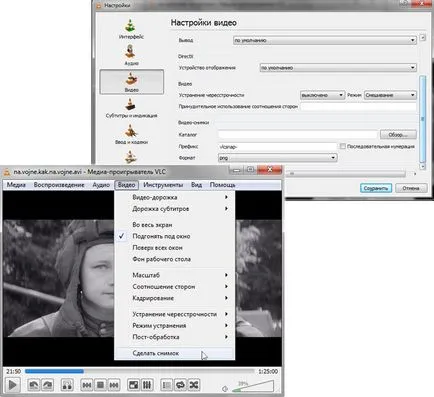
Task: Open the выключено deinterlace dropdown
Action: point(322,95)
